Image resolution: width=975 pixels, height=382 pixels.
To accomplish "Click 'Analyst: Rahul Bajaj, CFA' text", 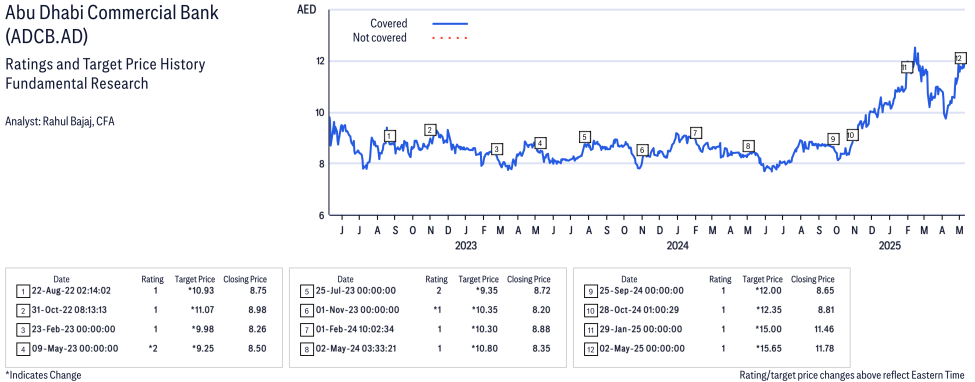I will click(59, 121).
